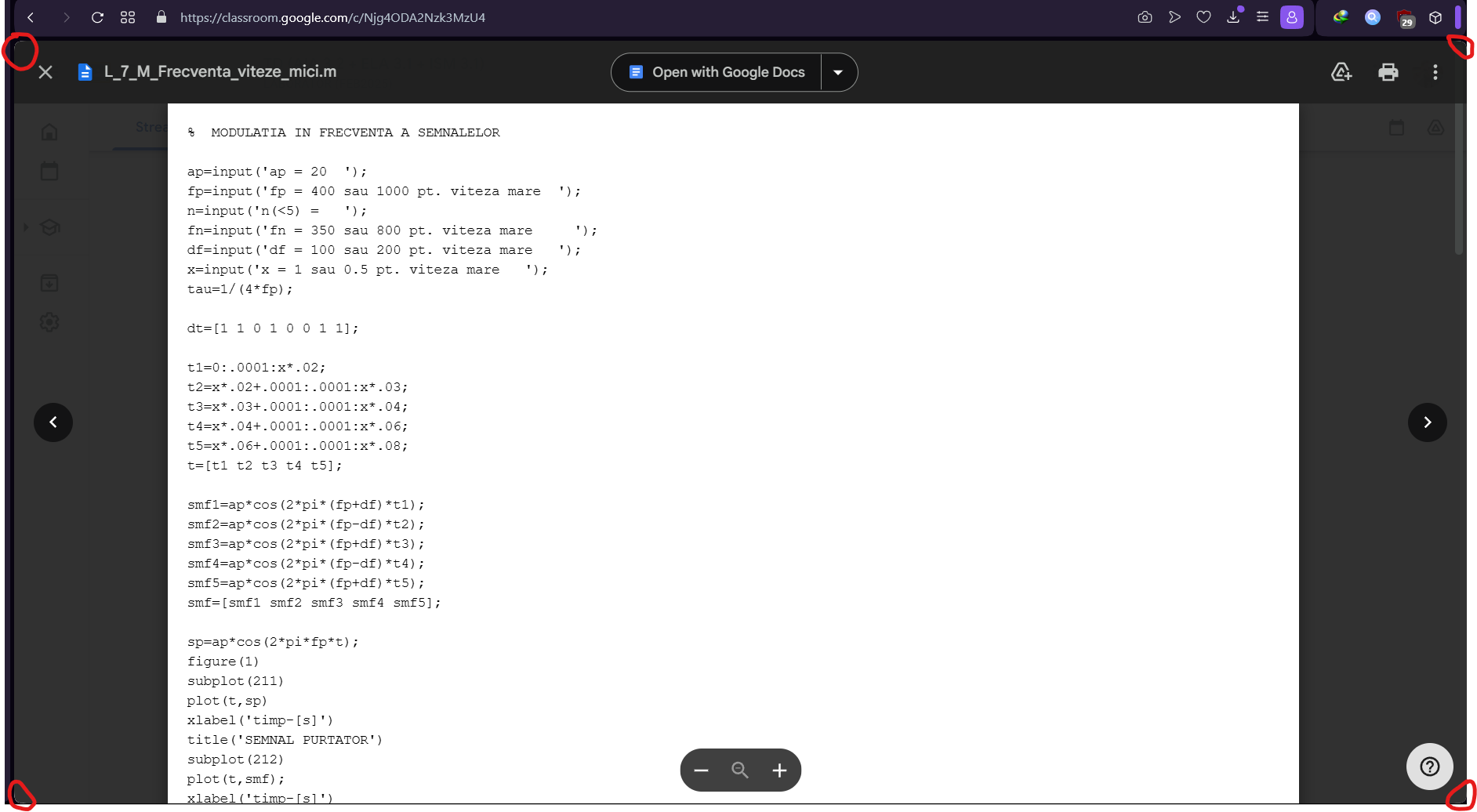Print the file using printer icon

point(1388,72)
